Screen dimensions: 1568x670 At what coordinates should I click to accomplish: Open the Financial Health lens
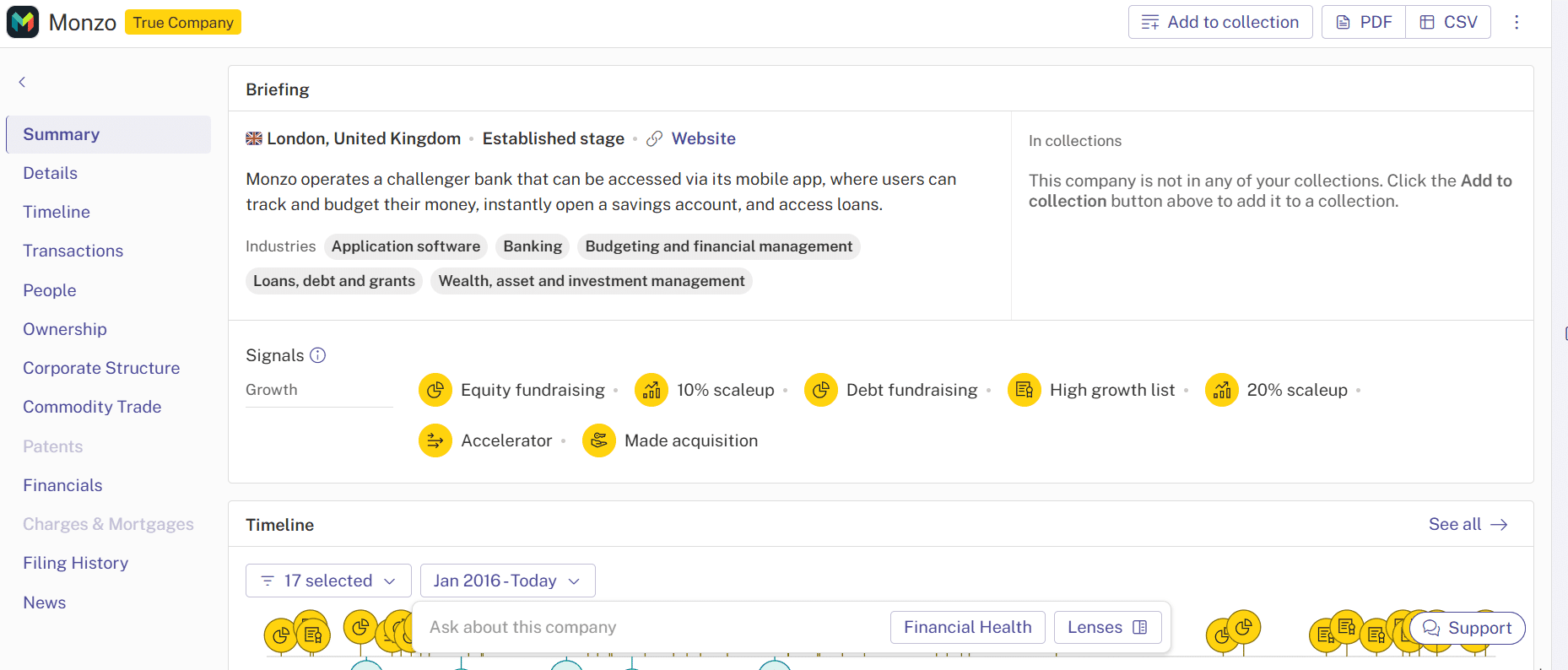(x=968, y=627)
